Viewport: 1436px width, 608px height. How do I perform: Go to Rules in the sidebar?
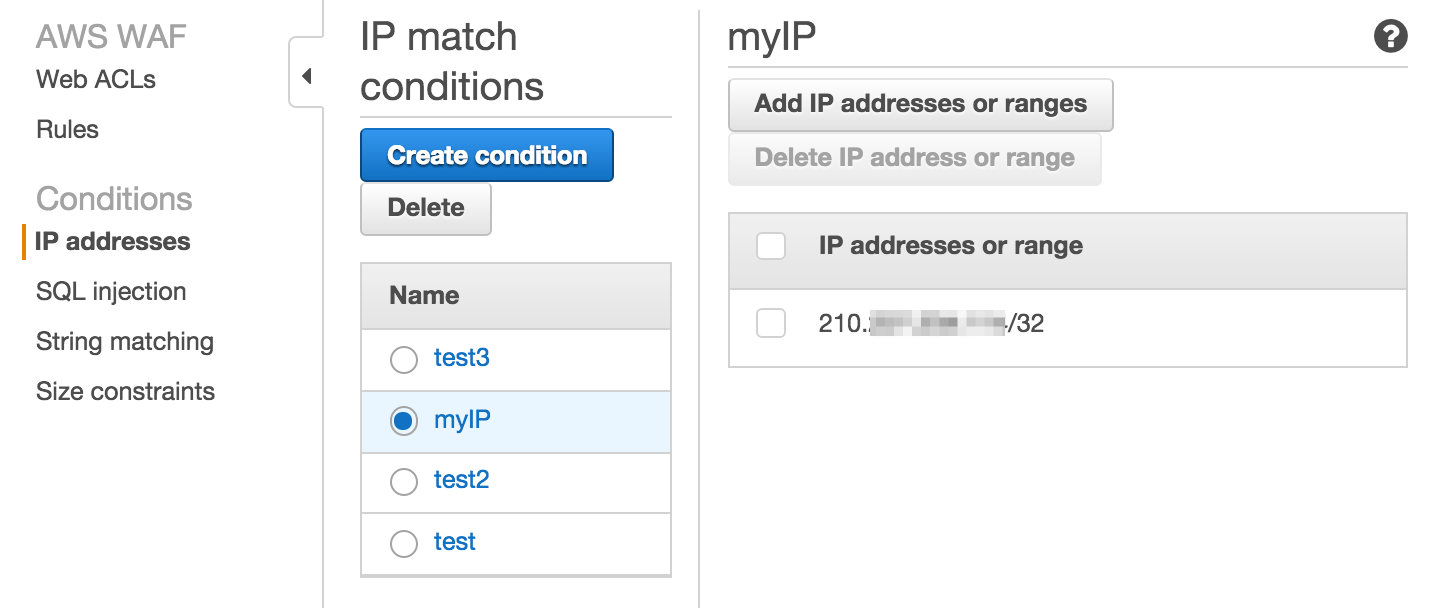pyautogui.click(x=67, y=130)
